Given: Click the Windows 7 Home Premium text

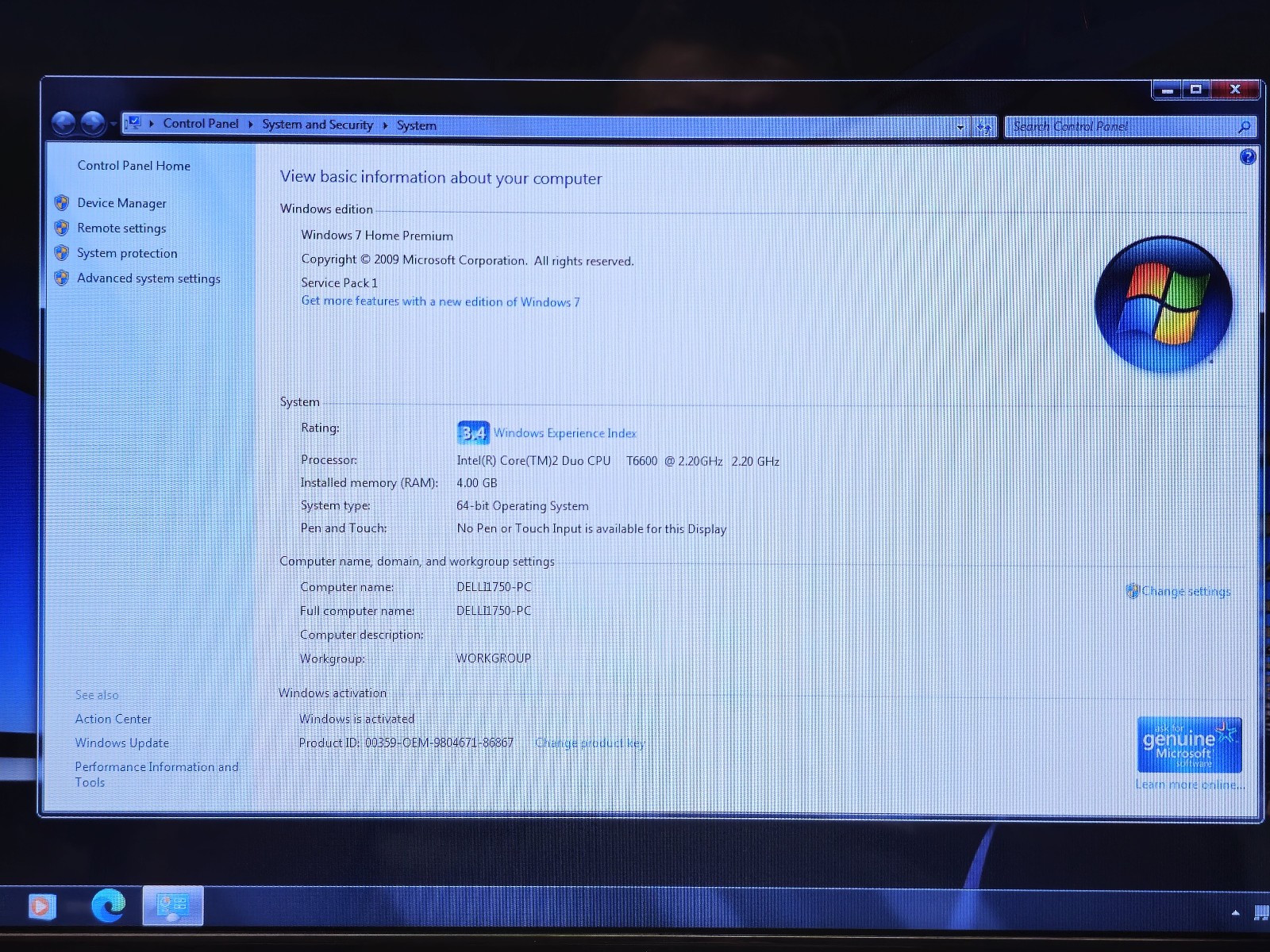Looking at the screenshot, I should (377, 236).
